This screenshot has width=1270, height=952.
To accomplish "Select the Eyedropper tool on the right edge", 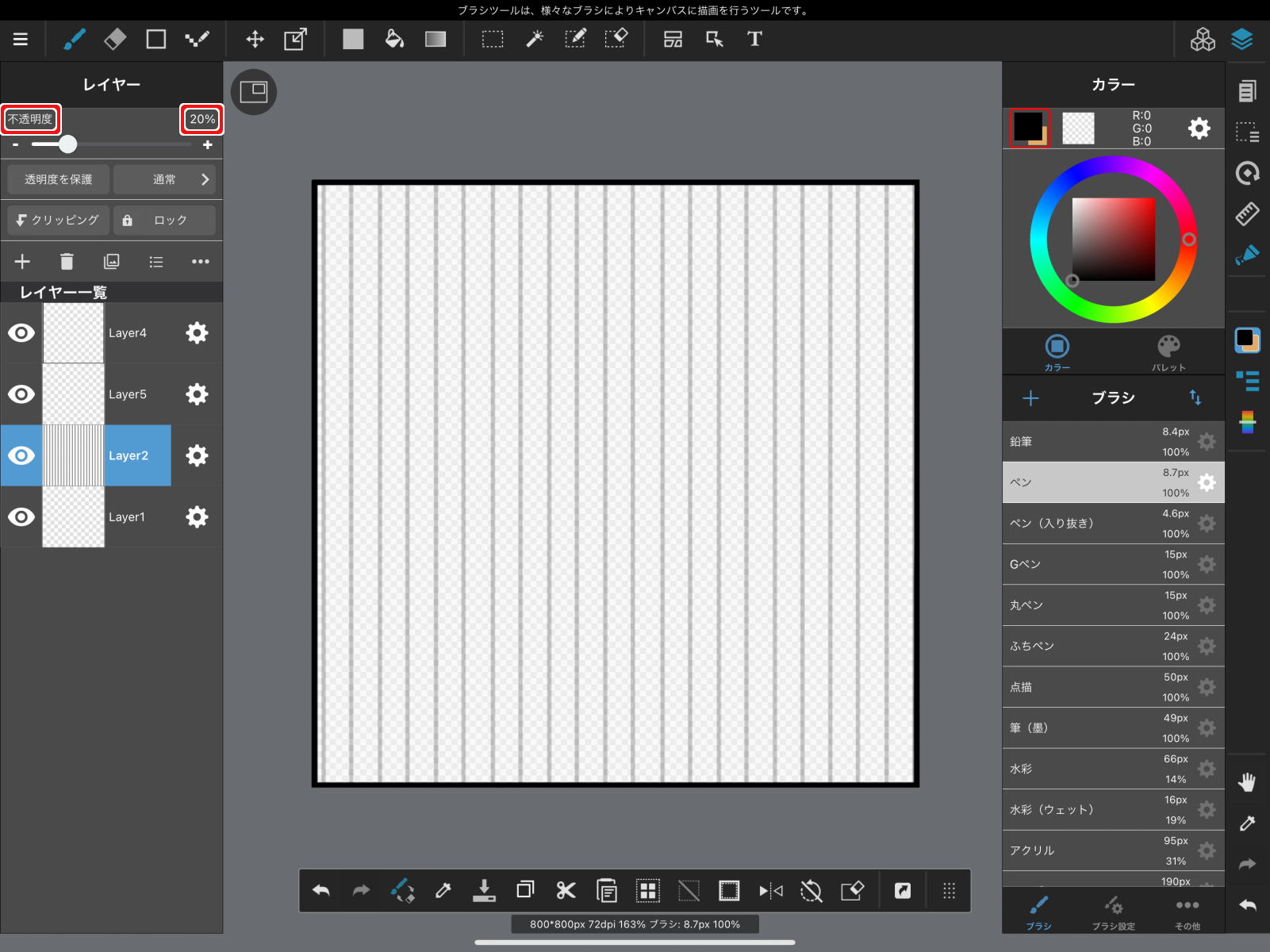I will tap(1247, 823).
